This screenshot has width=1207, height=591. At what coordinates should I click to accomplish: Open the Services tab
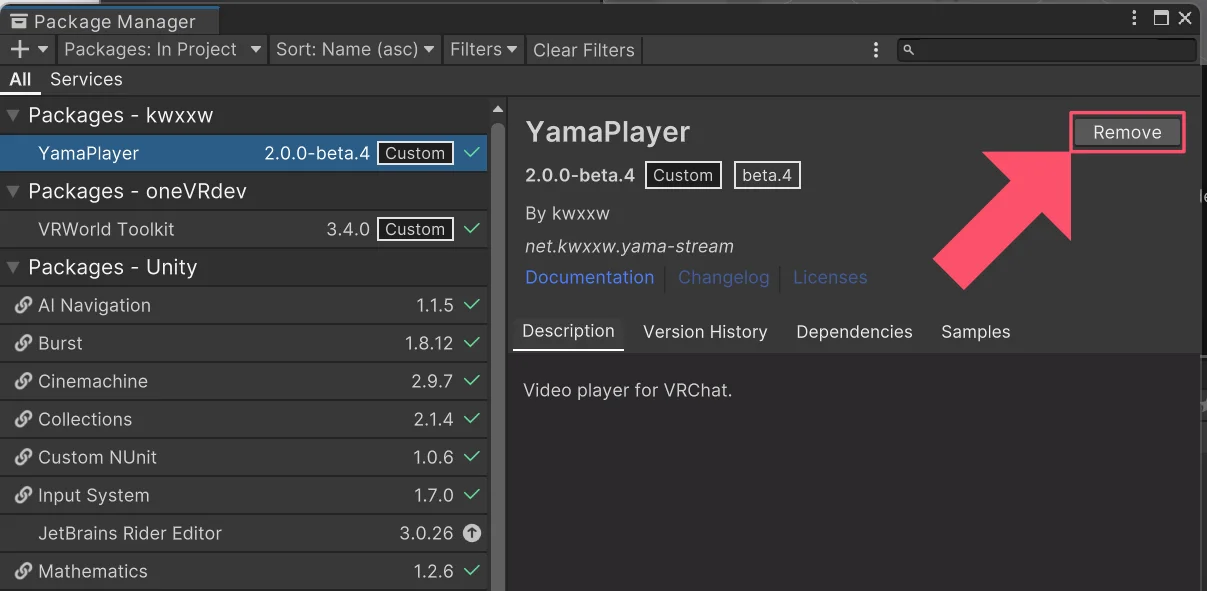point(86,79)
